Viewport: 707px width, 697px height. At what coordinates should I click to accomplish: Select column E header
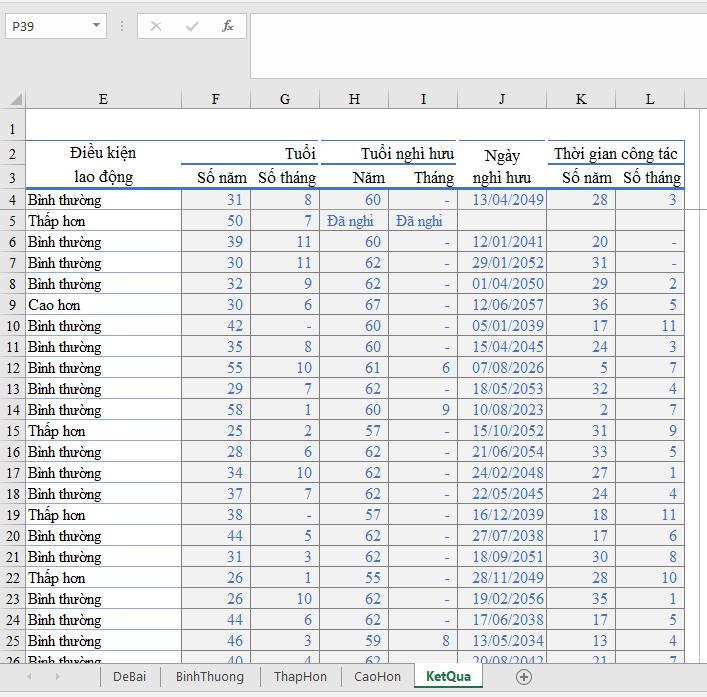[x=103, y=99]
